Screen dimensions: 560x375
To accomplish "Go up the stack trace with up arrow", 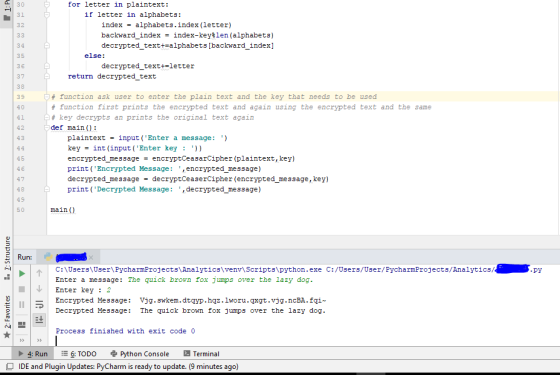I will pos(39,274).
